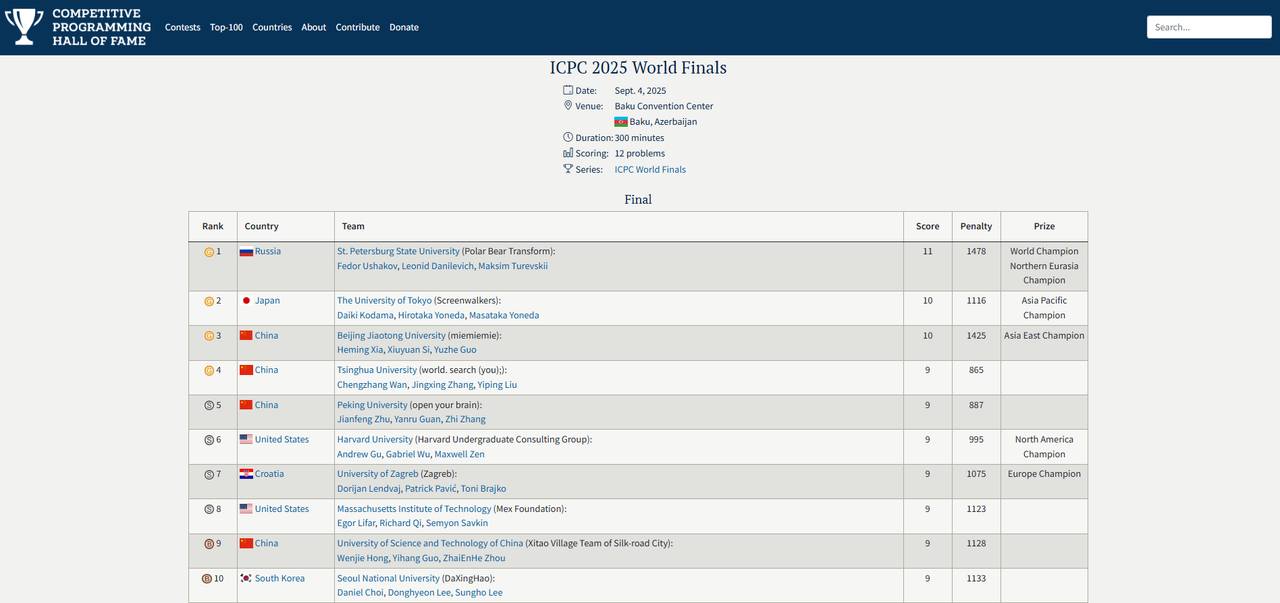The height and width of the screenshot is (603, 1280).
Task: Click the Russia flag icon
Action: click(246, 252)
